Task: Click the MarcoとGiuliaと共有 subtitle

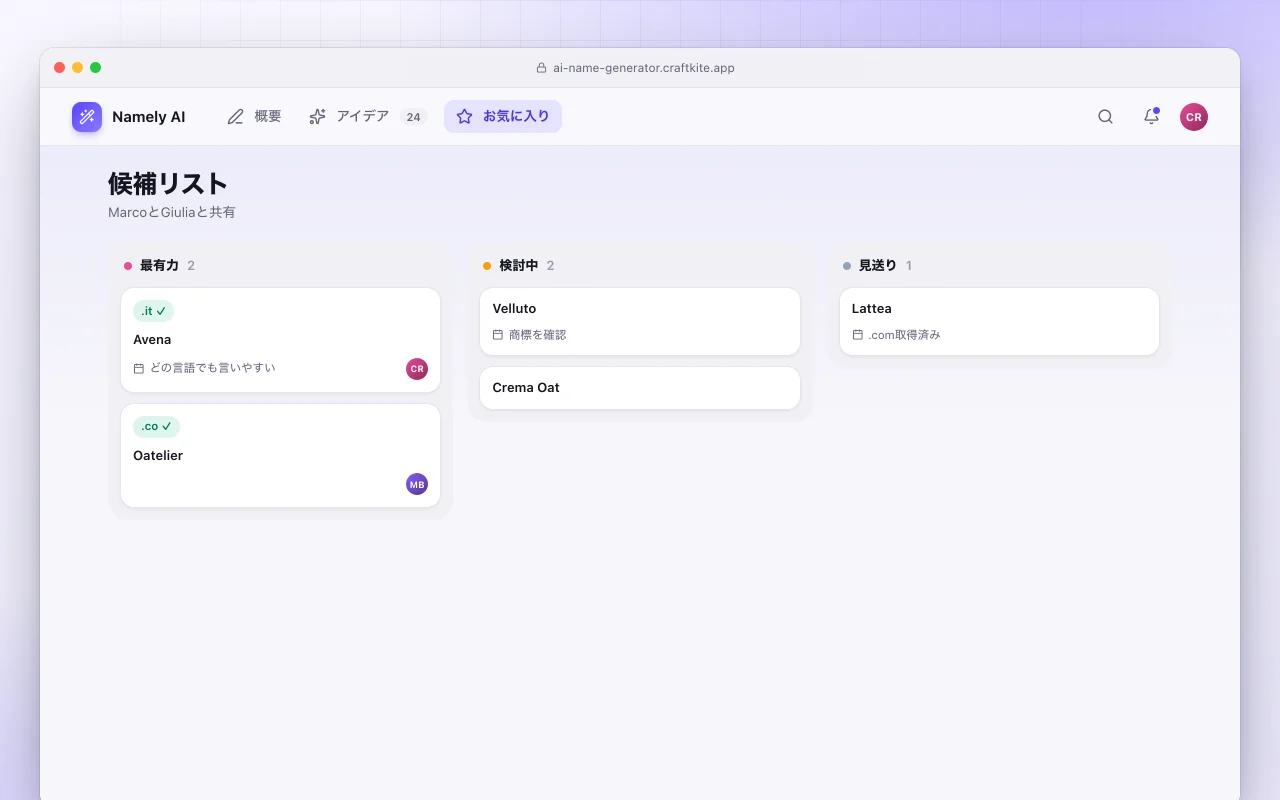Action: coord(172,212)
